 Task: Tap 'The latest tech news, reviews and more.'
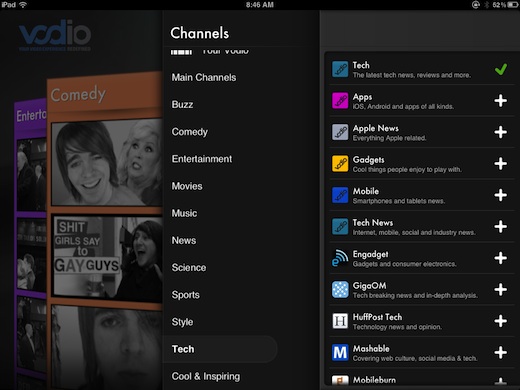coord(412,75)
